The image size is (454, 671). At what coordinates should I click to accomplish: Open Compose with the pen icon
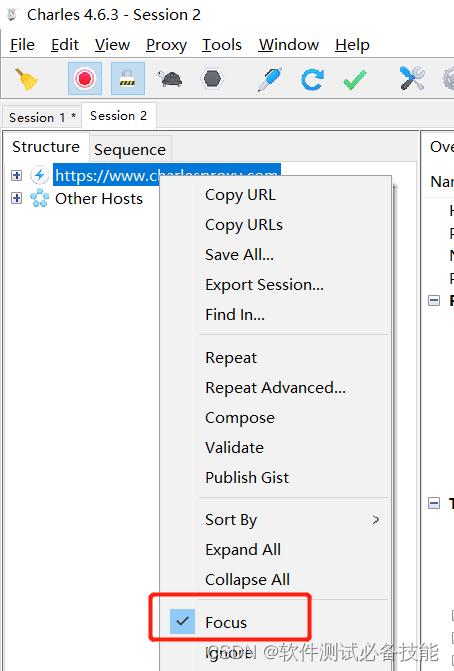[270, 79]
